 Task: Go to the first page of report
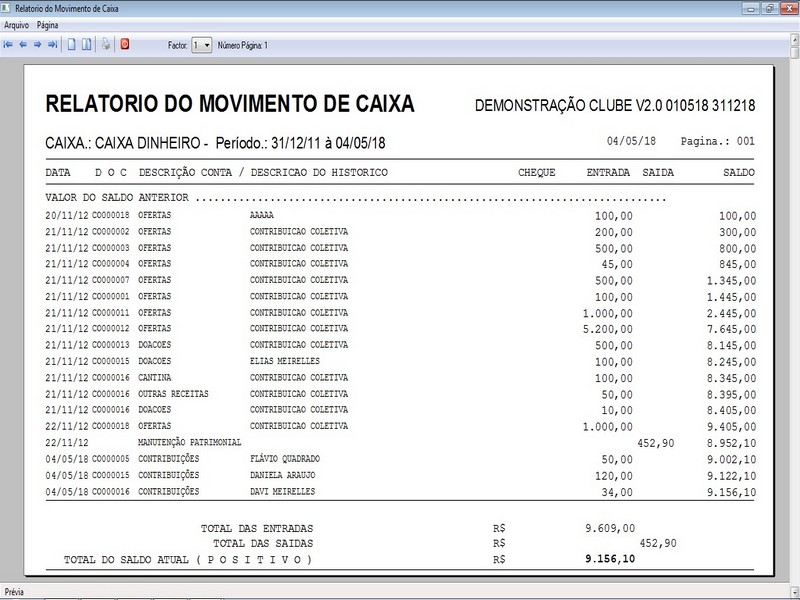pyautogui.click(x=8, y=45)
